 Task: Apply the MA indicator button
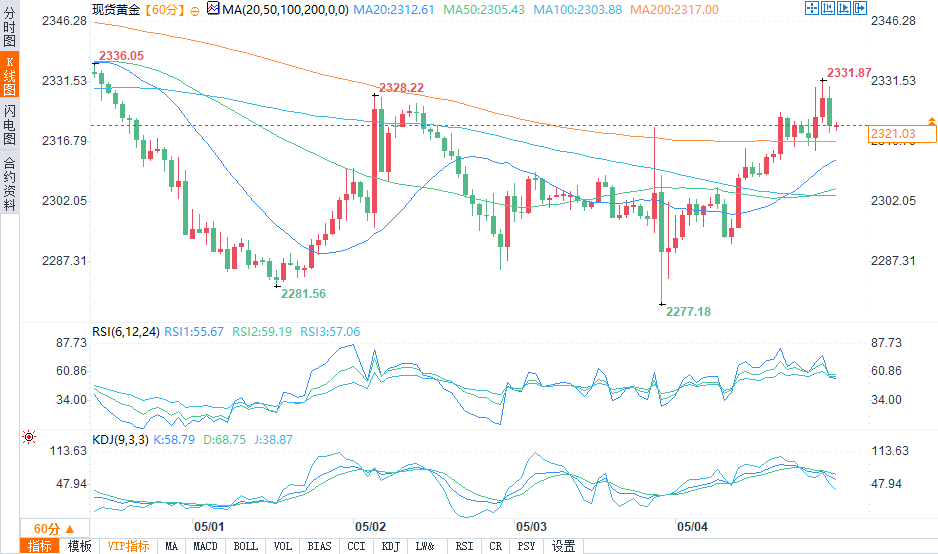click(172, 546)
